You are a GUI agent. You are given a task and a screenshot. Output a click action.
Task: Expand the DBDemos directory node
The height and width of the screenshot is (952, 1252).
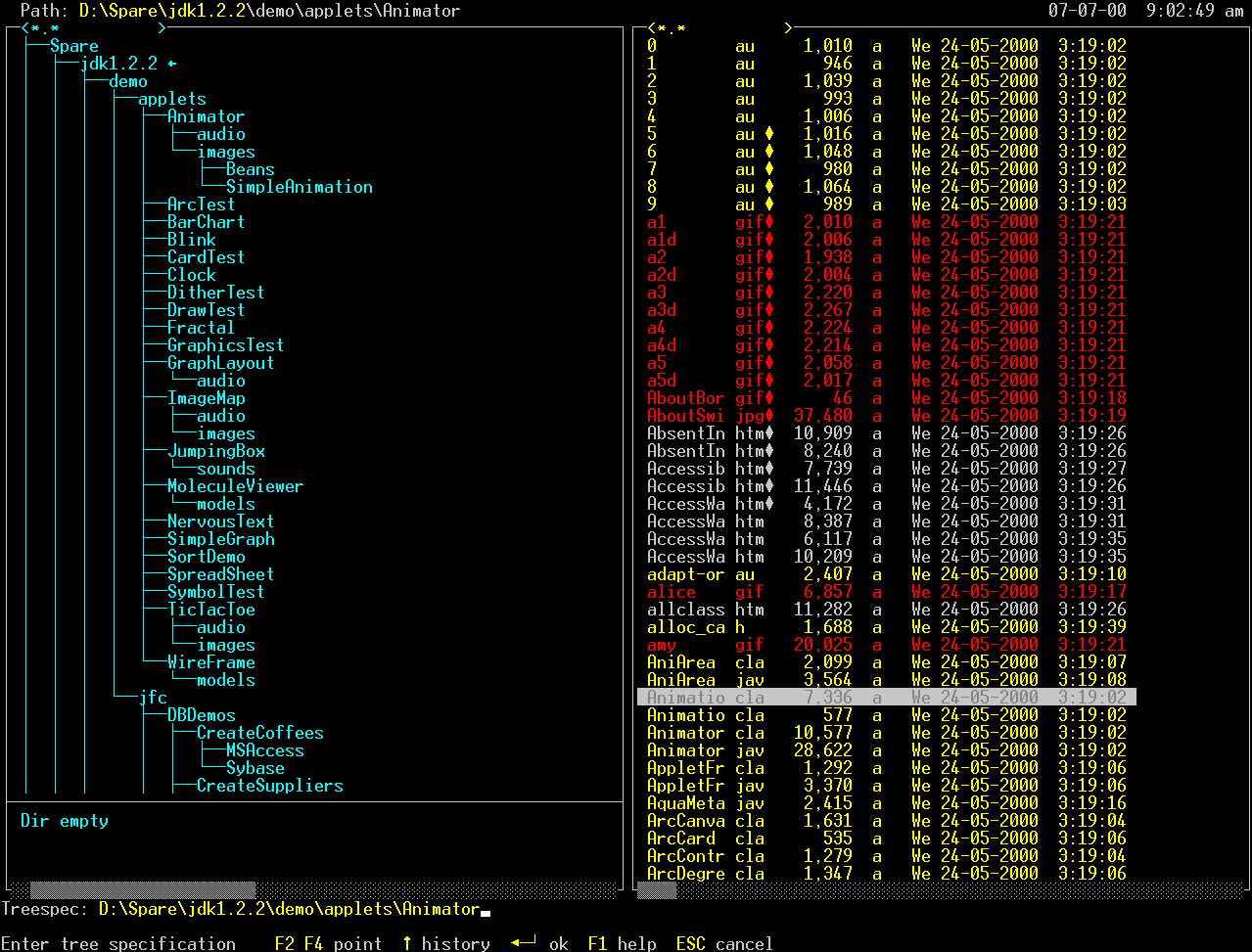pyautogui.click(x=201, y=715)
